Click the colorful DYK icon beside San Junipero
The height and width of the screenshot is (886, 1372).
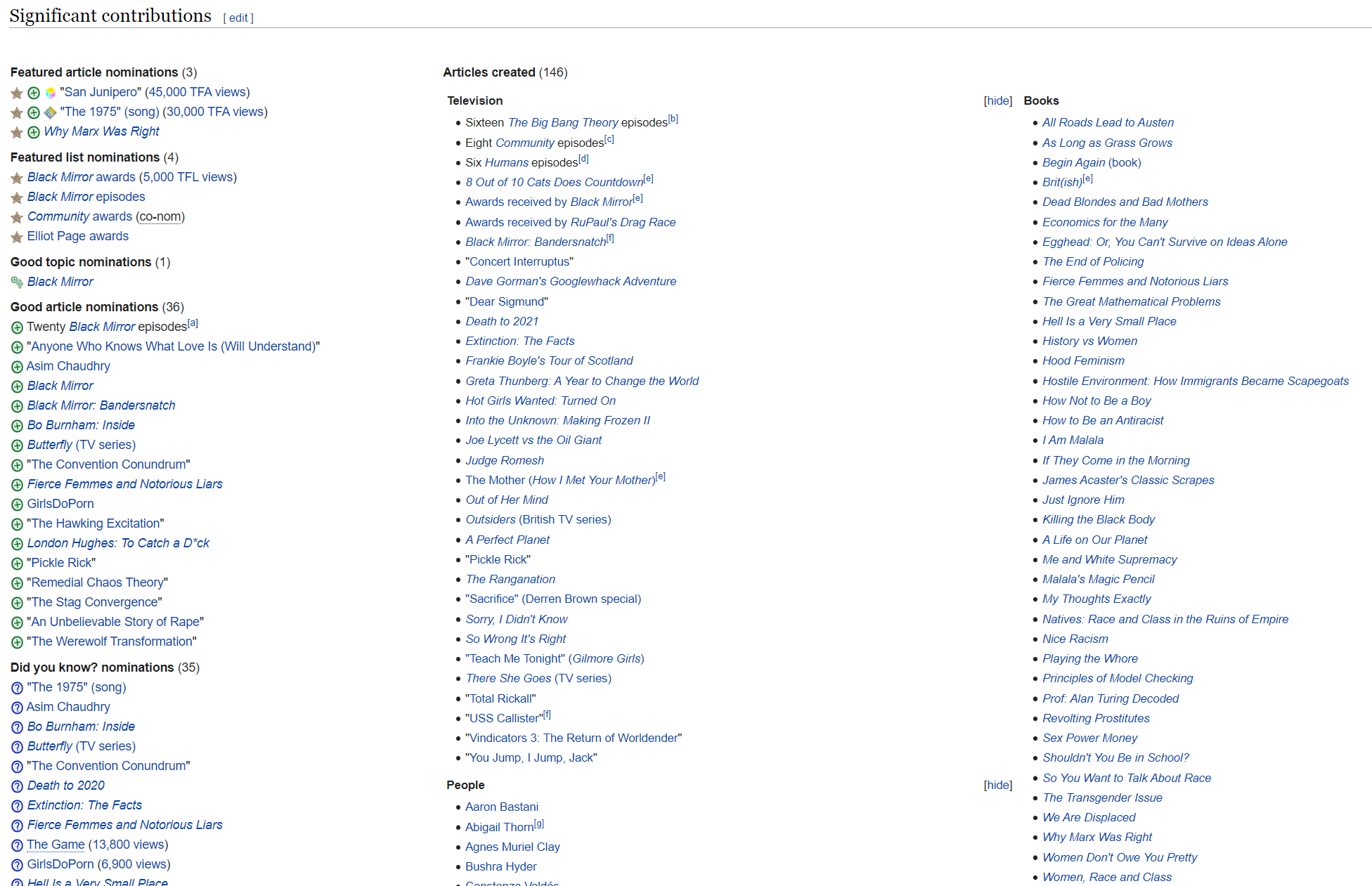pos(51,93)
